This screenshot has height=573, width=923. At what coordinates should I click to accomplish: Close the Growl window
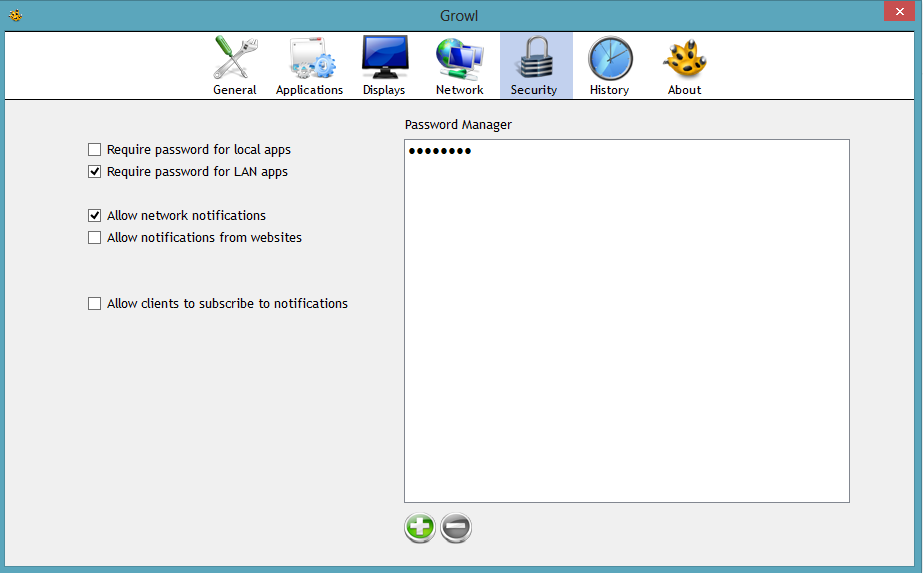click(x=899, y=11)
